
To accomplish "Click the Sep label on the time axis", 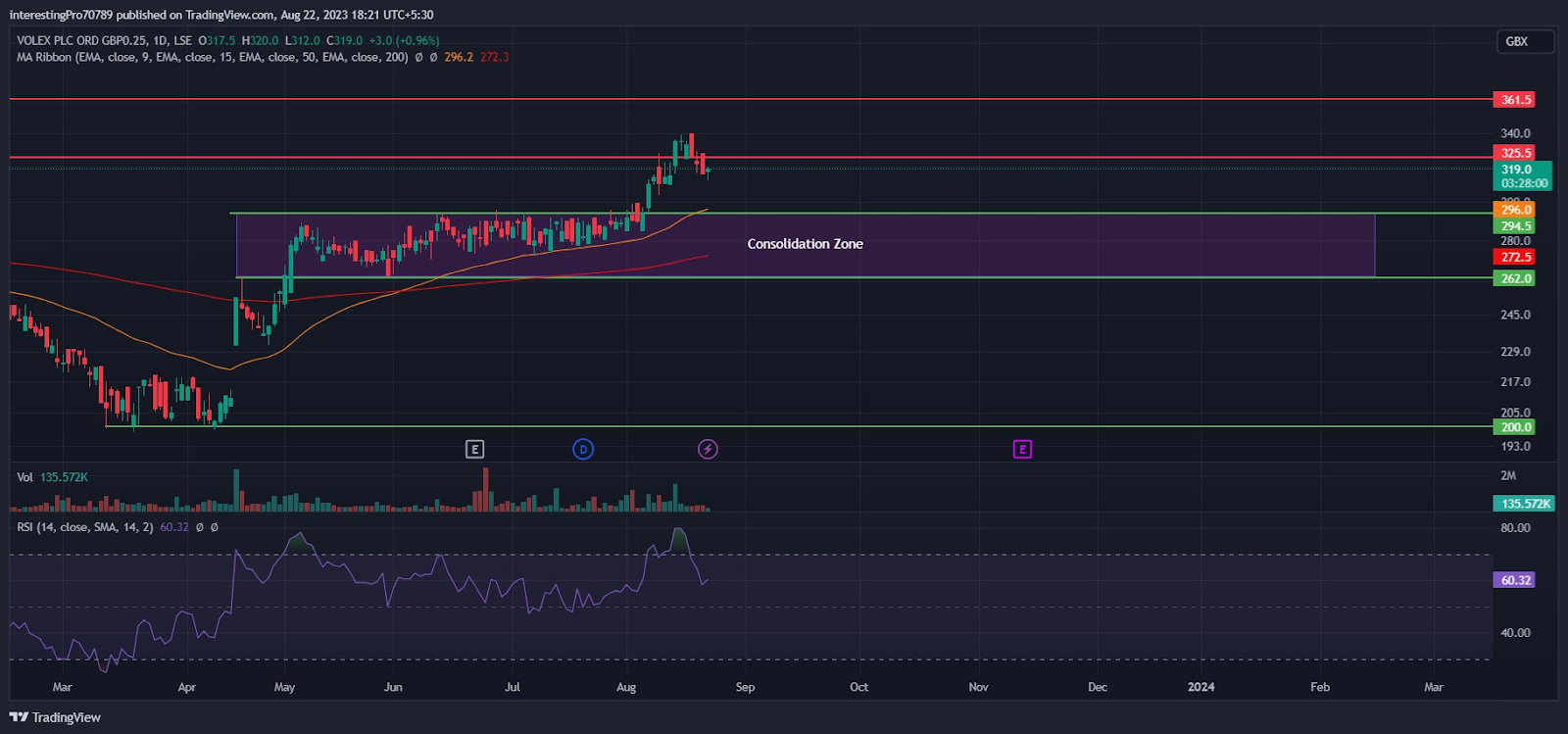I will point(745,687).
